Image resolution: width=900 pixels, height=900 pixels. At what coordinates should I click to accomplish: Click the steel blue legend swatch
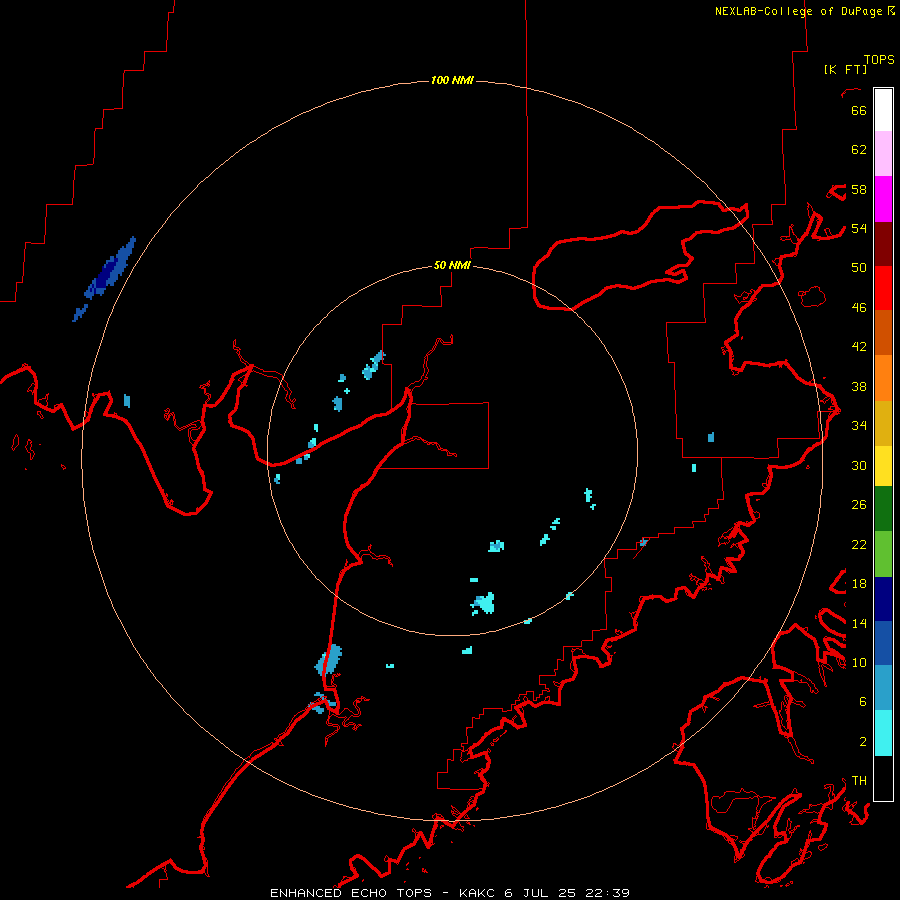pyautogui.click(x=883, y=688)
